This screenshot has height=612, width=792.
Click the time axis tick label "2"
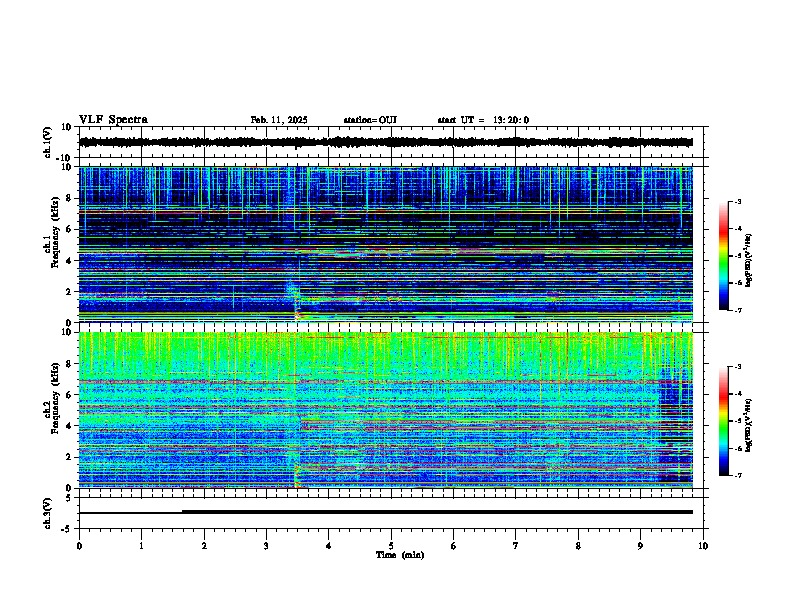pyautogui.click(x=204, y=546)
